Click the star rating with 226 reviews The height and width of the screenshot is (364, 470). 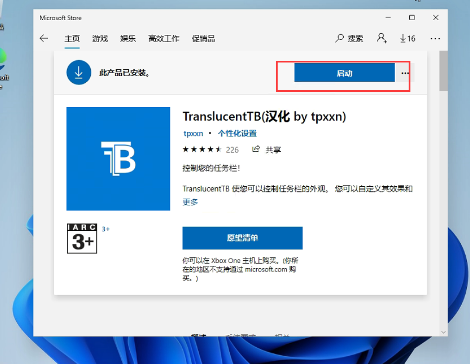[211, 150]
